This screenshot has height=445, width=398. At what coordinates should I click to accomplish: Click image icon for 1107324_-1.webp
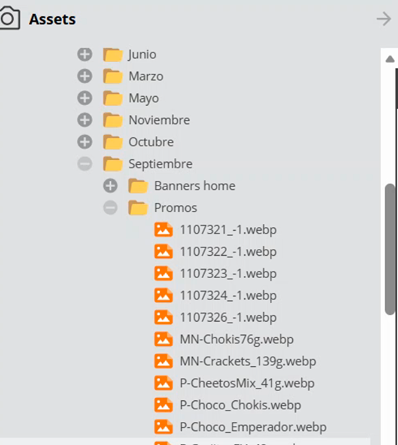coord(163,295)
